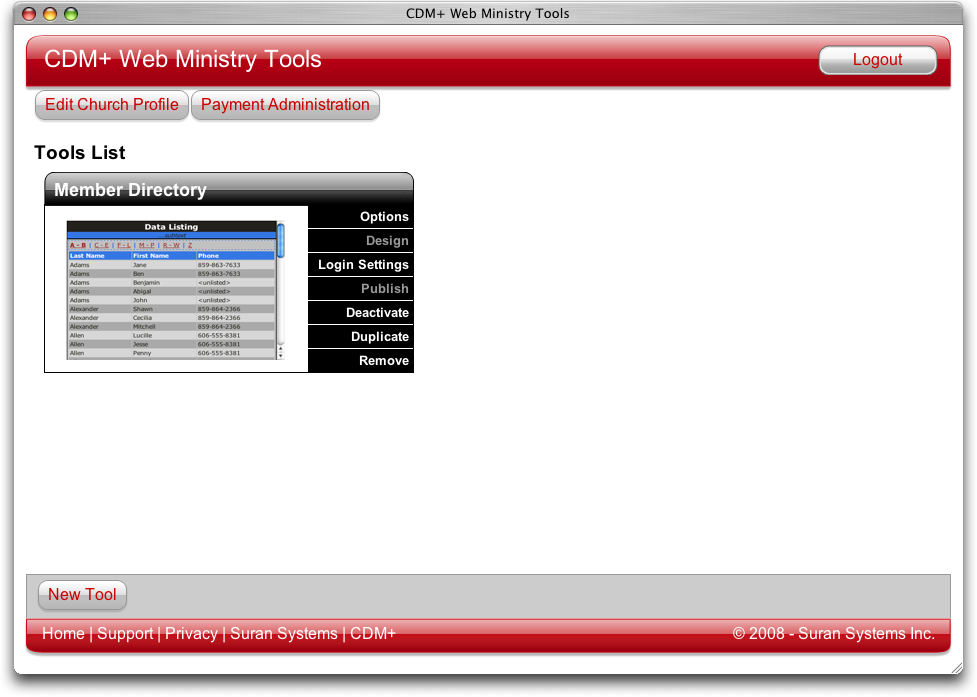The width and height of the screenshot is (977, 697).
Task: Select the Design menu entry
Action: (x=386, y=241)
